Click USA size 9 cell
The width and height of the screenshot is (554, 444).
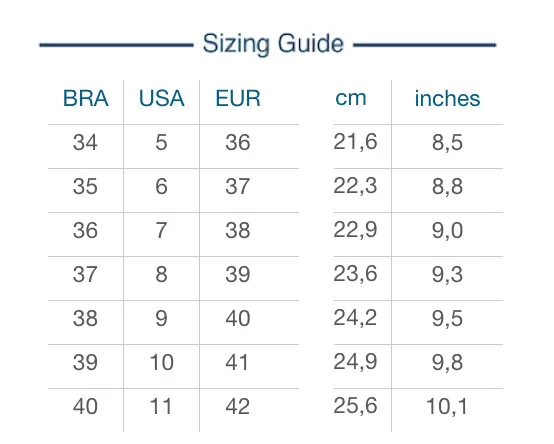pyautogui.click(x=161, y=318)
